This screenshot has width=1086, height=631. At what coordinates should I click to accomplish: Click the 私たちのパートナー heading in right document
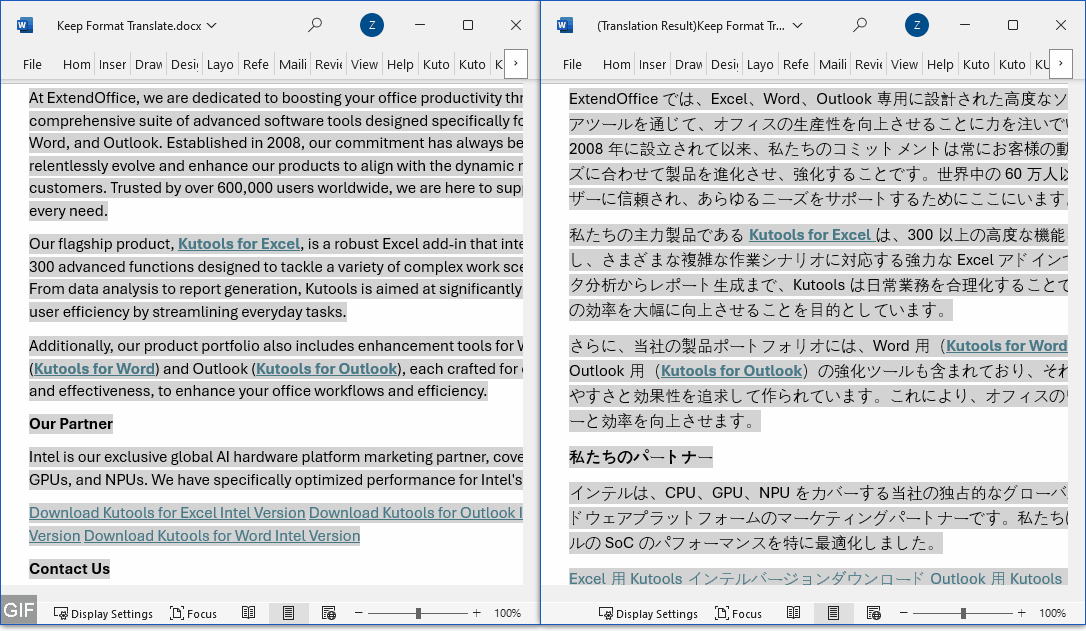641,457
